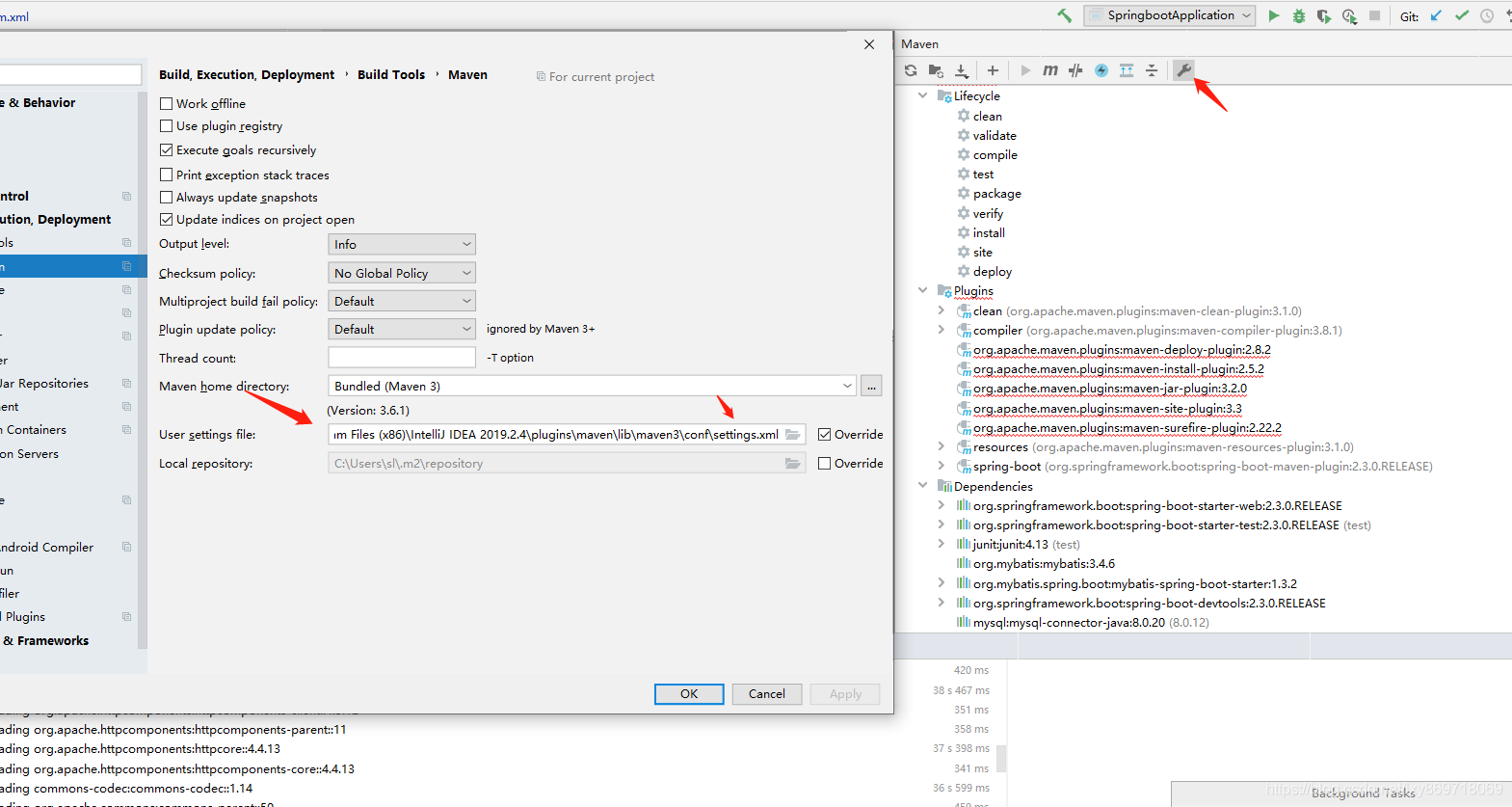The width and height of the screenshot is (1512, 807).
Task: Open Plugin update policy dropdown
Action: (x=402, y=329)
